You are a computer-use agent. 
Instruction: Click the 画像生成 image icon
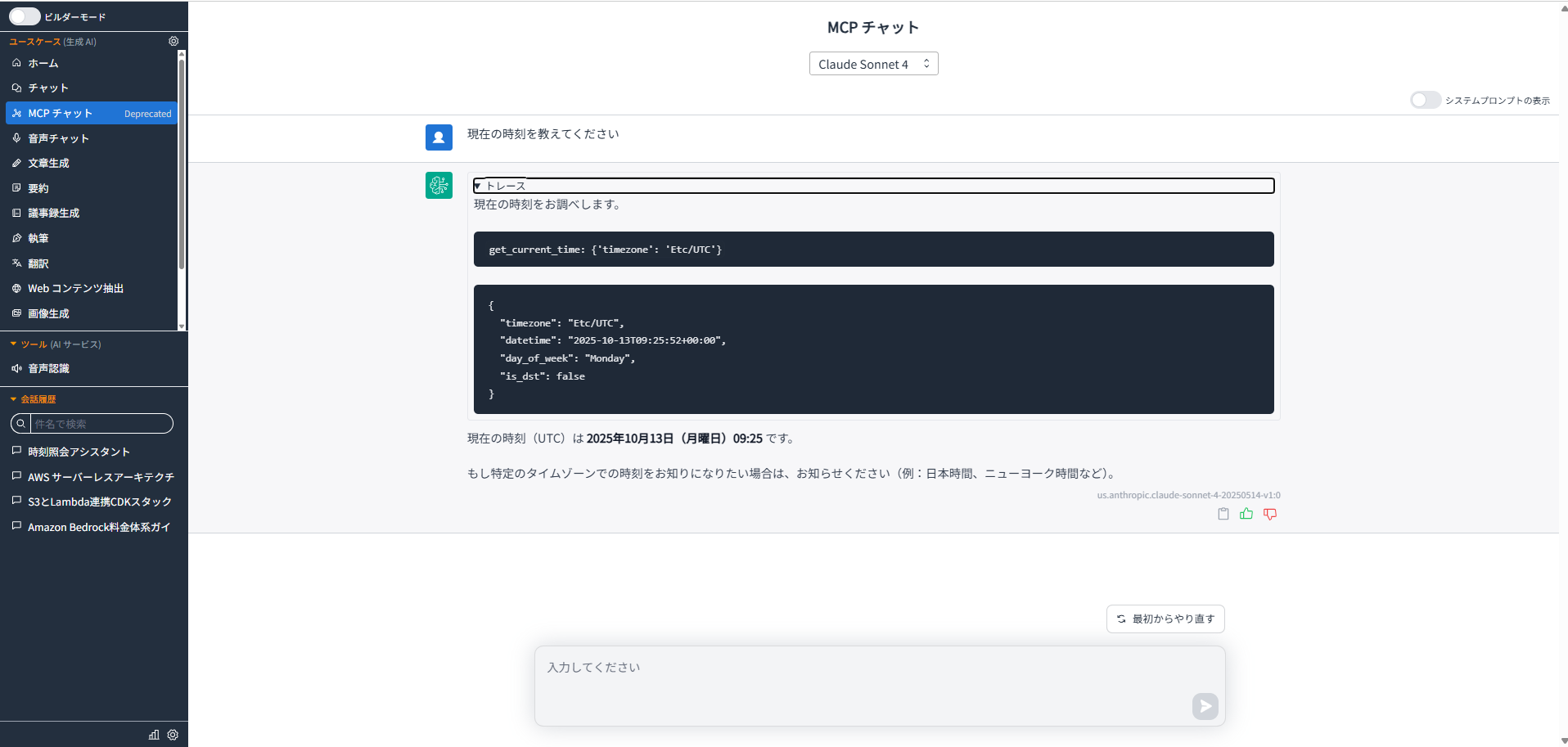pos(16,313)
